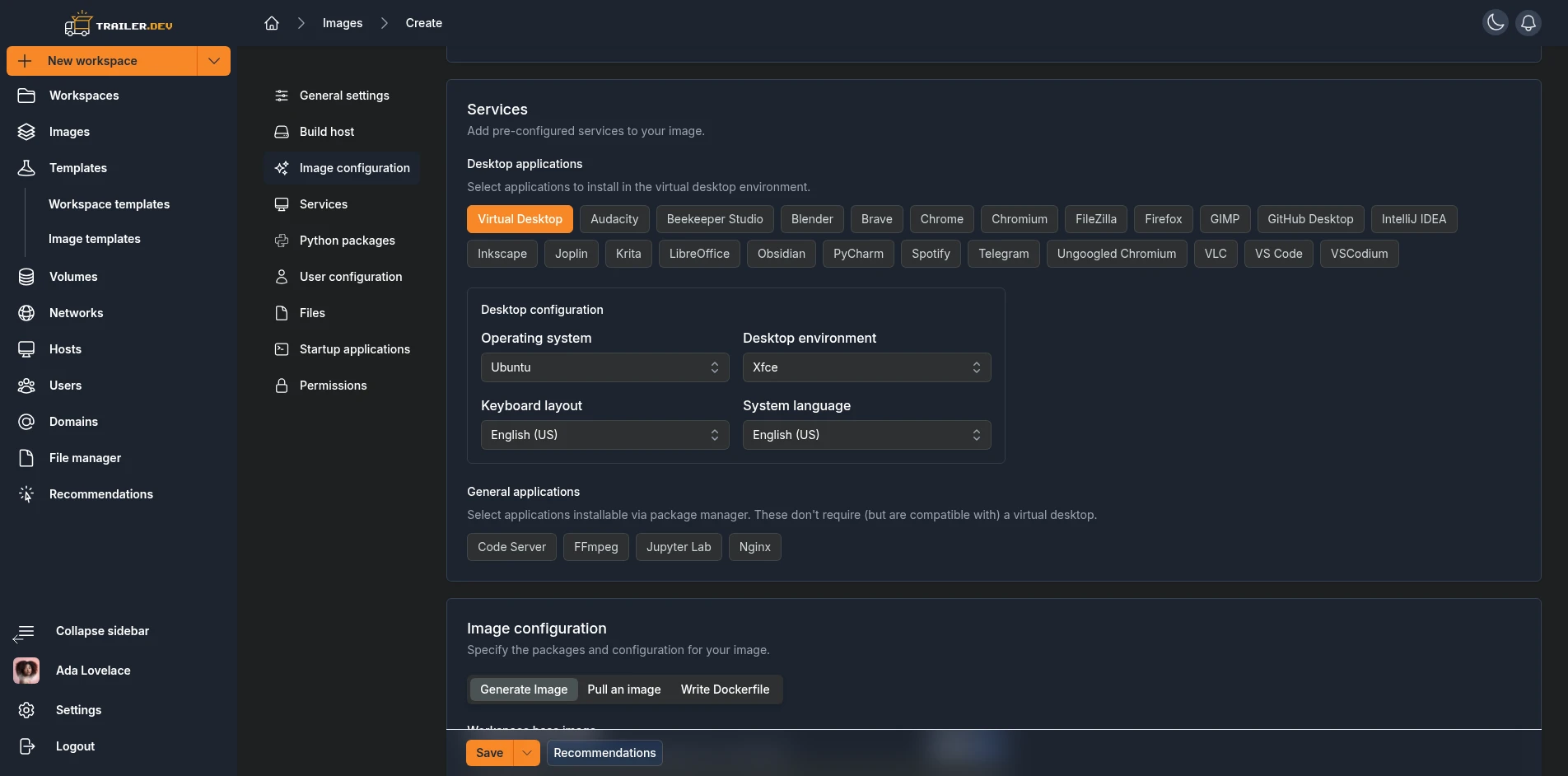Toggle the VS Code application chip

pos(1278,254)
